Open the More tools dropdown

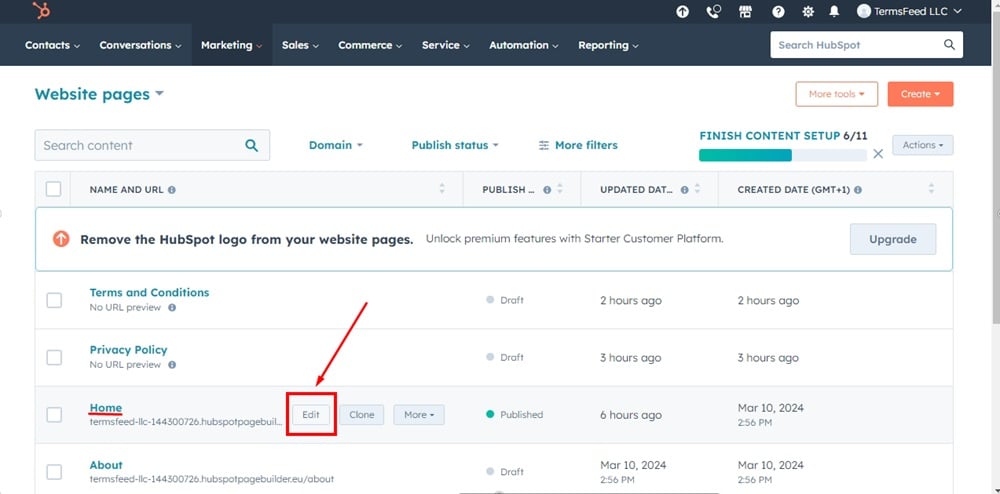tap(836, 94)
